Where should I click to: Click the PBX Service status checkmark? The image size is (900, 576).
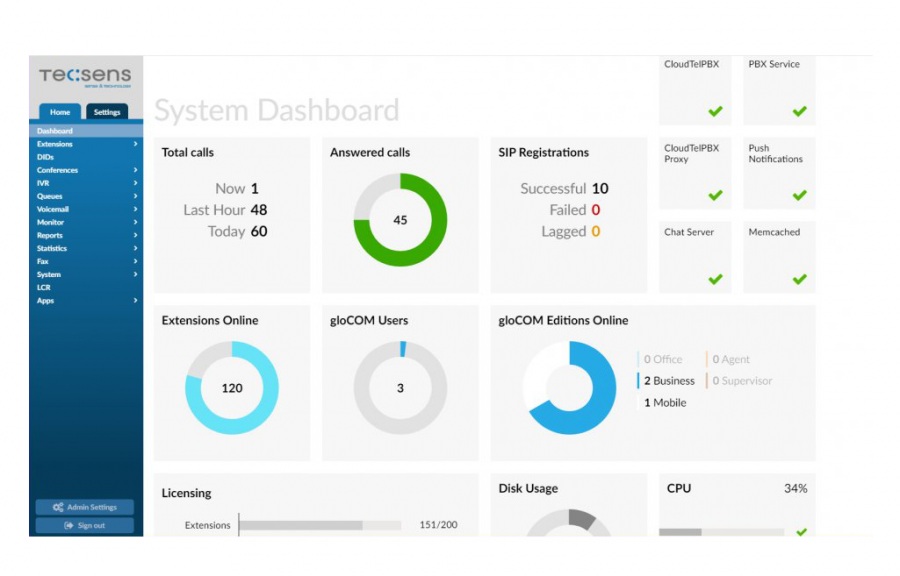pos(800,111)
